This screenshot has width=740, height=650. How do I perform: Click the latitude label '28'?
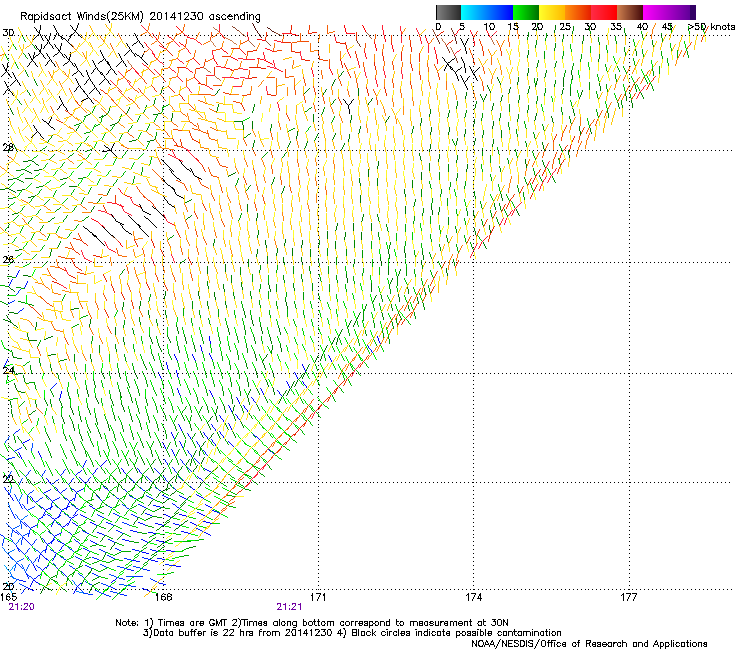click(x=8, y=147)
